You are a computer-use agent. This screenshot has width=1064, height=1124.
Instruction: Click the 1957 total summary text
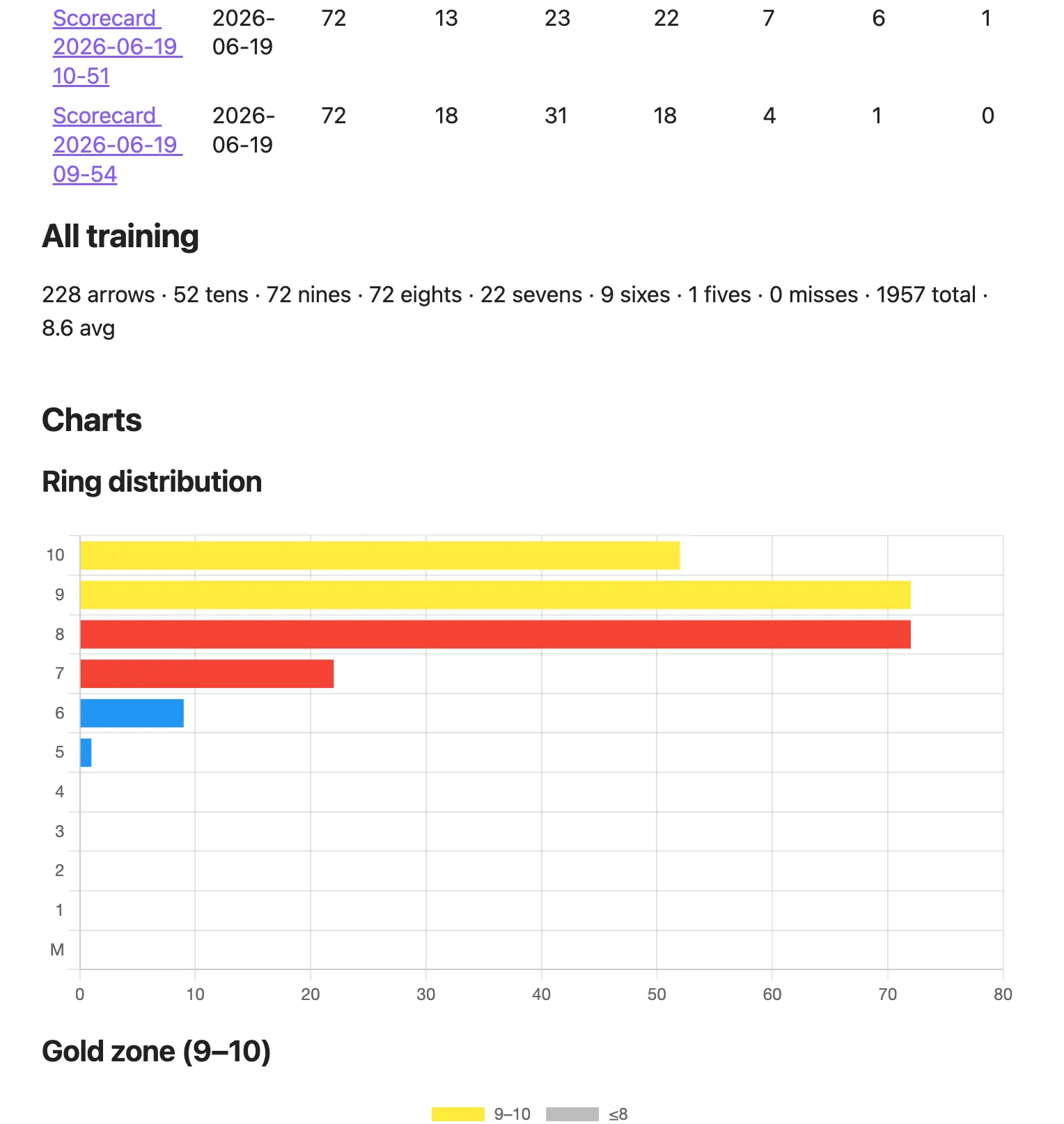tap(926, 295)
